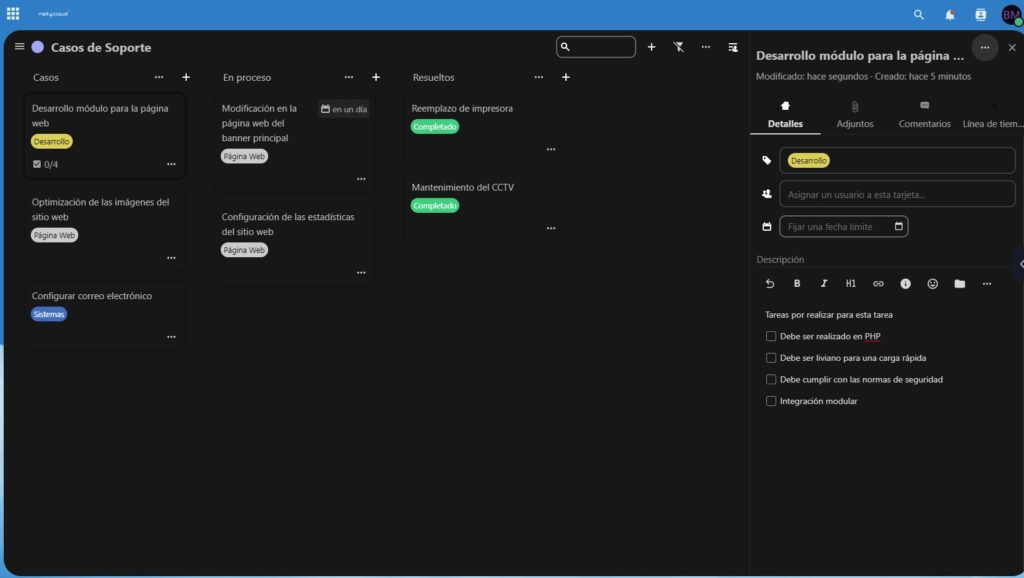Open the emoji picker in description toolbar
The width and height of the screenshot is (1024, 578).
(x=932, y=283)
